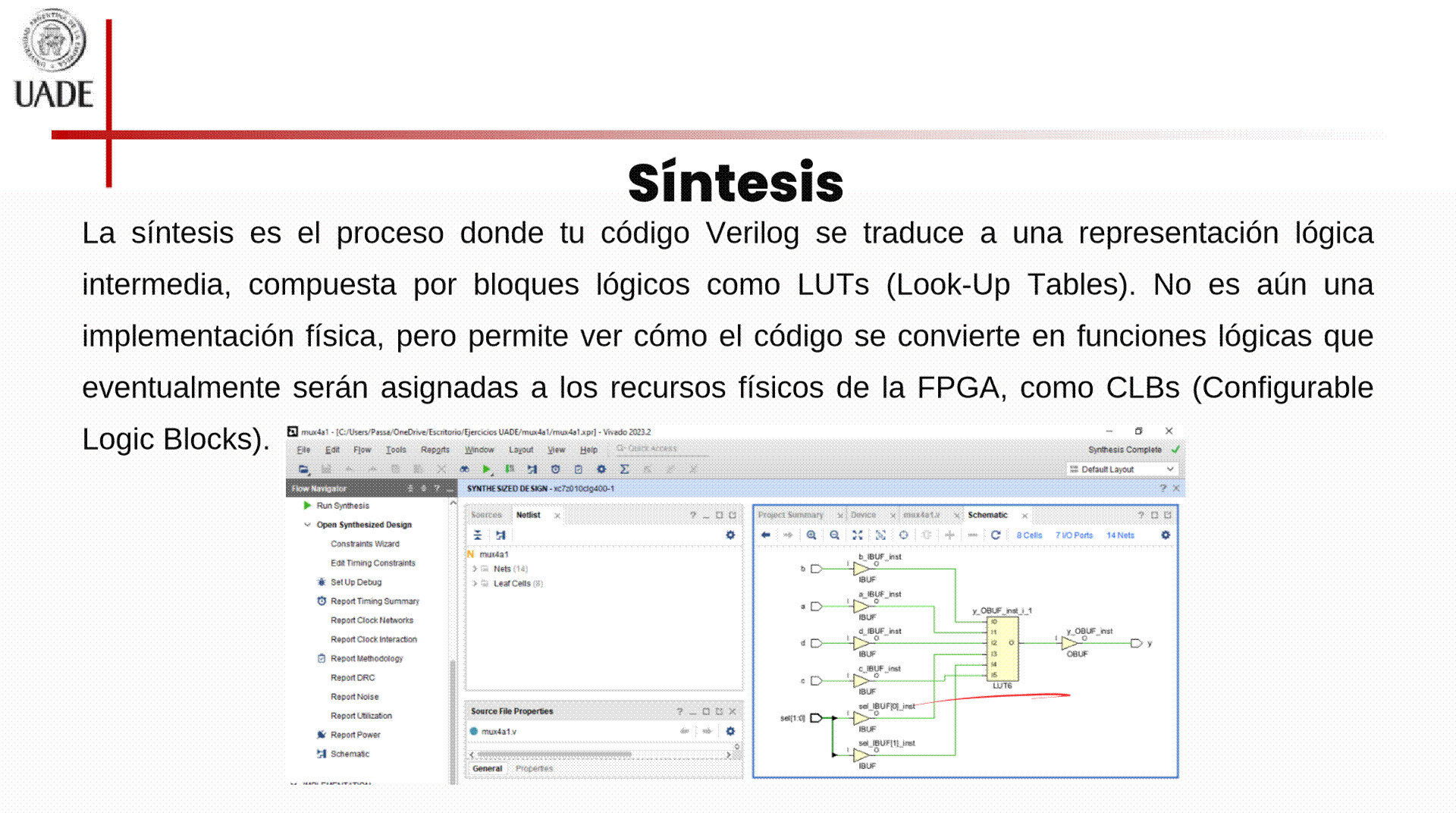The image size is (1456, 819).
Task: Regenerate the schematic with the refresh icon
Action: point(996,535)
